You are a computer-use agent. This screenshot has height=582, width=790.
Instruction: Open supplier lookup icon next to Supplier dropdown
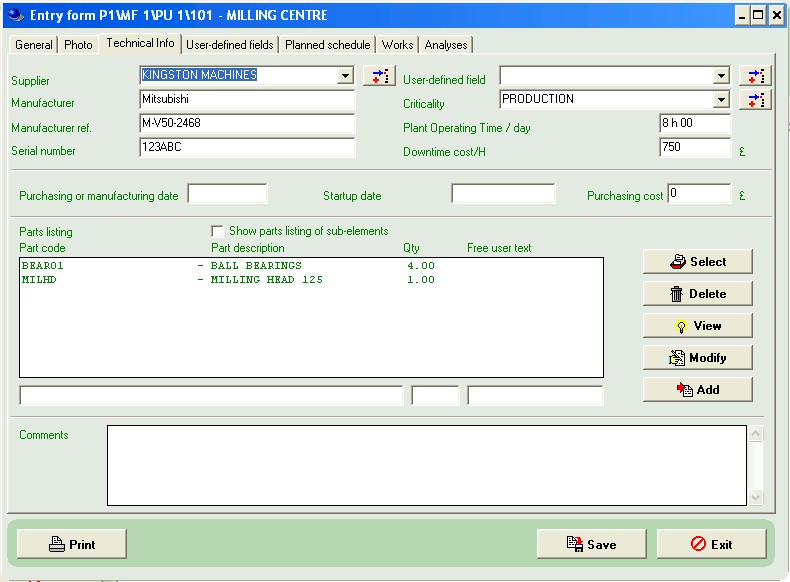[x=379, y=76]
